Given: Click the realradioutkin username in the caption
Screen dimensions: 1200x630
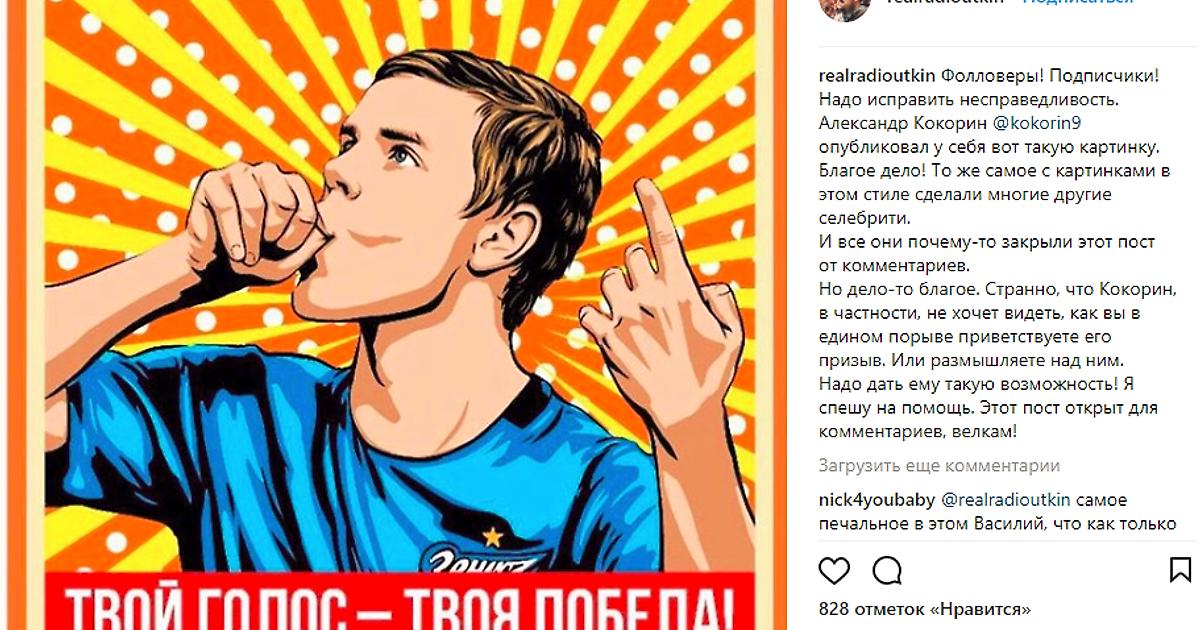Looking at the screenshot, I should coord(877,76).
